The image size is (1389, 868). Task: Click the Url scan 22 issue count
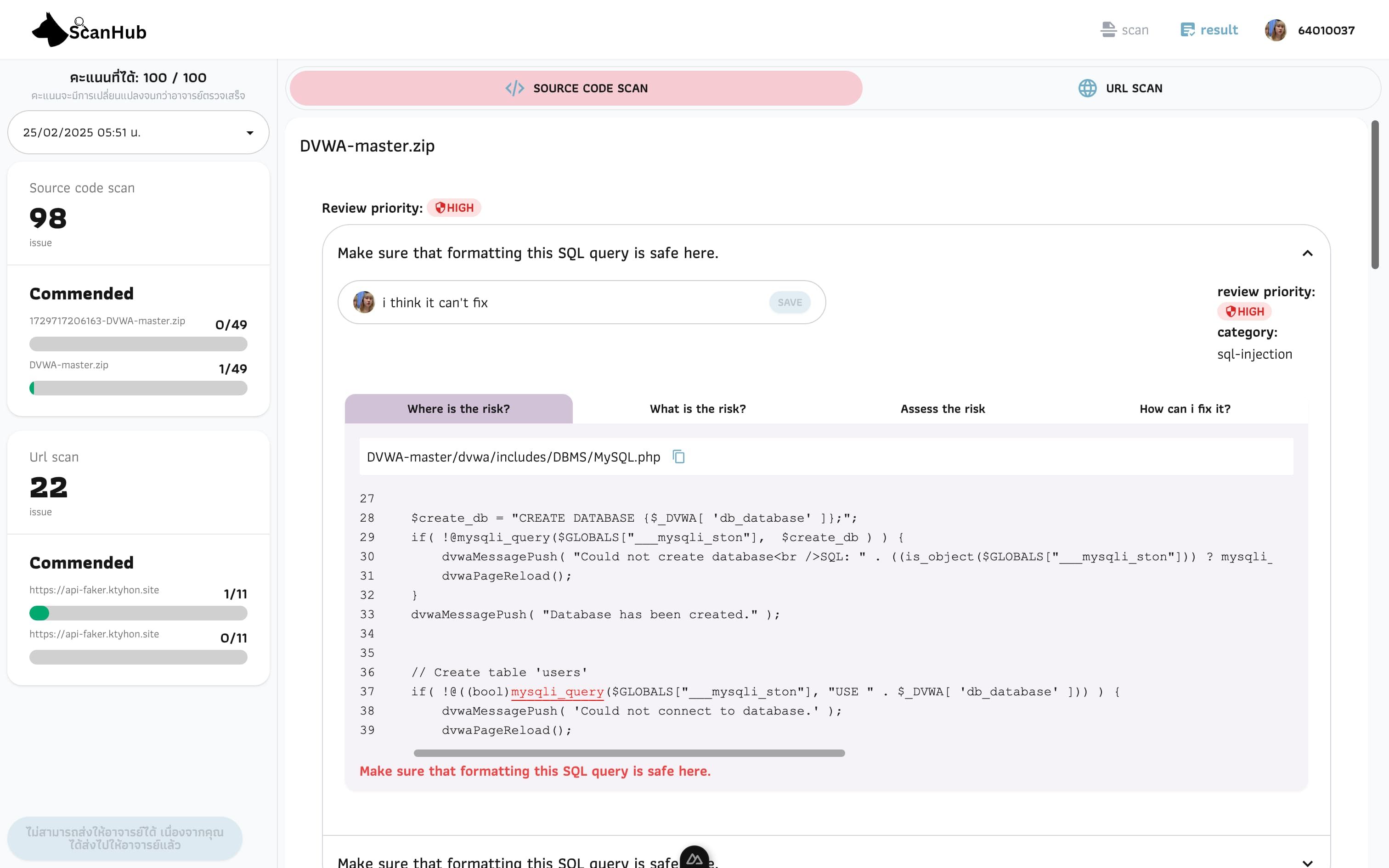(48, 487)
